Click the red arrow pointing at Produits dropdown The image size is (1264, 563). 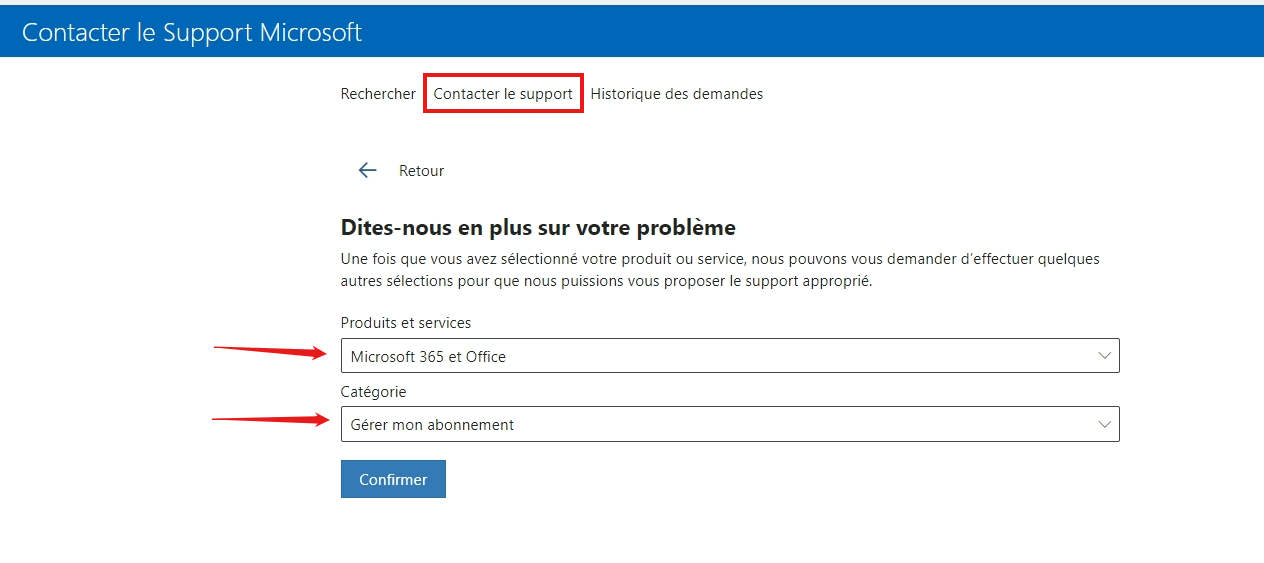tap(271, 350)
